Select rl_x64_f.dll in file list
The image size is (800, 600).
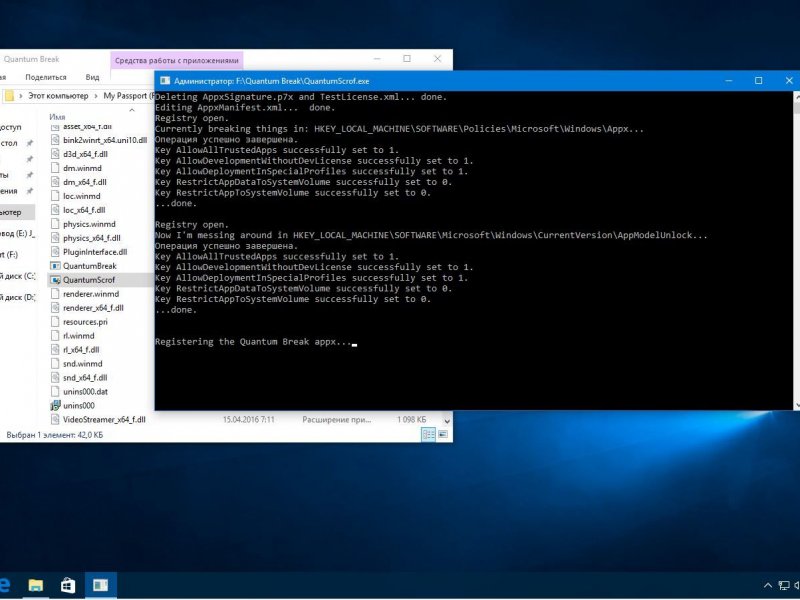coord(81,349)
